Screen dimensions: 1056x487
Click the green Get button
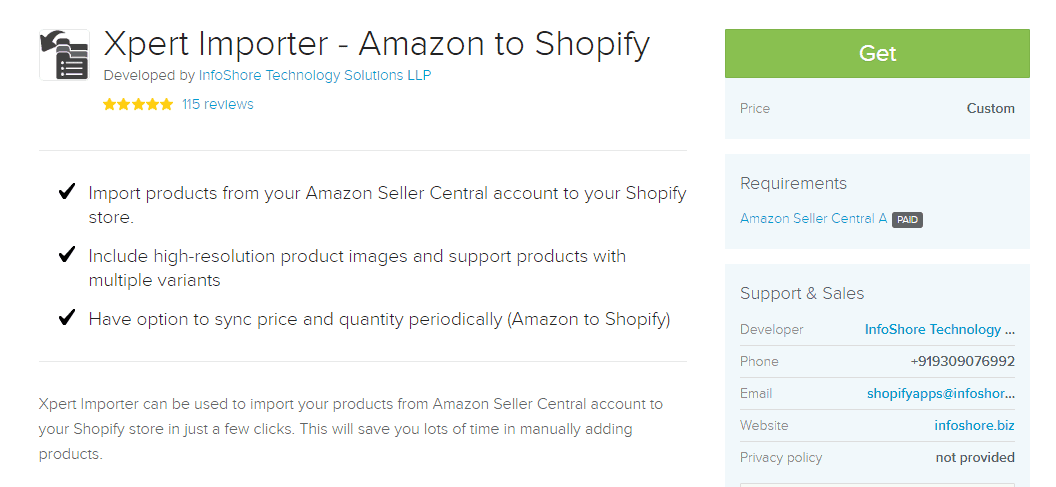(877, 53)
